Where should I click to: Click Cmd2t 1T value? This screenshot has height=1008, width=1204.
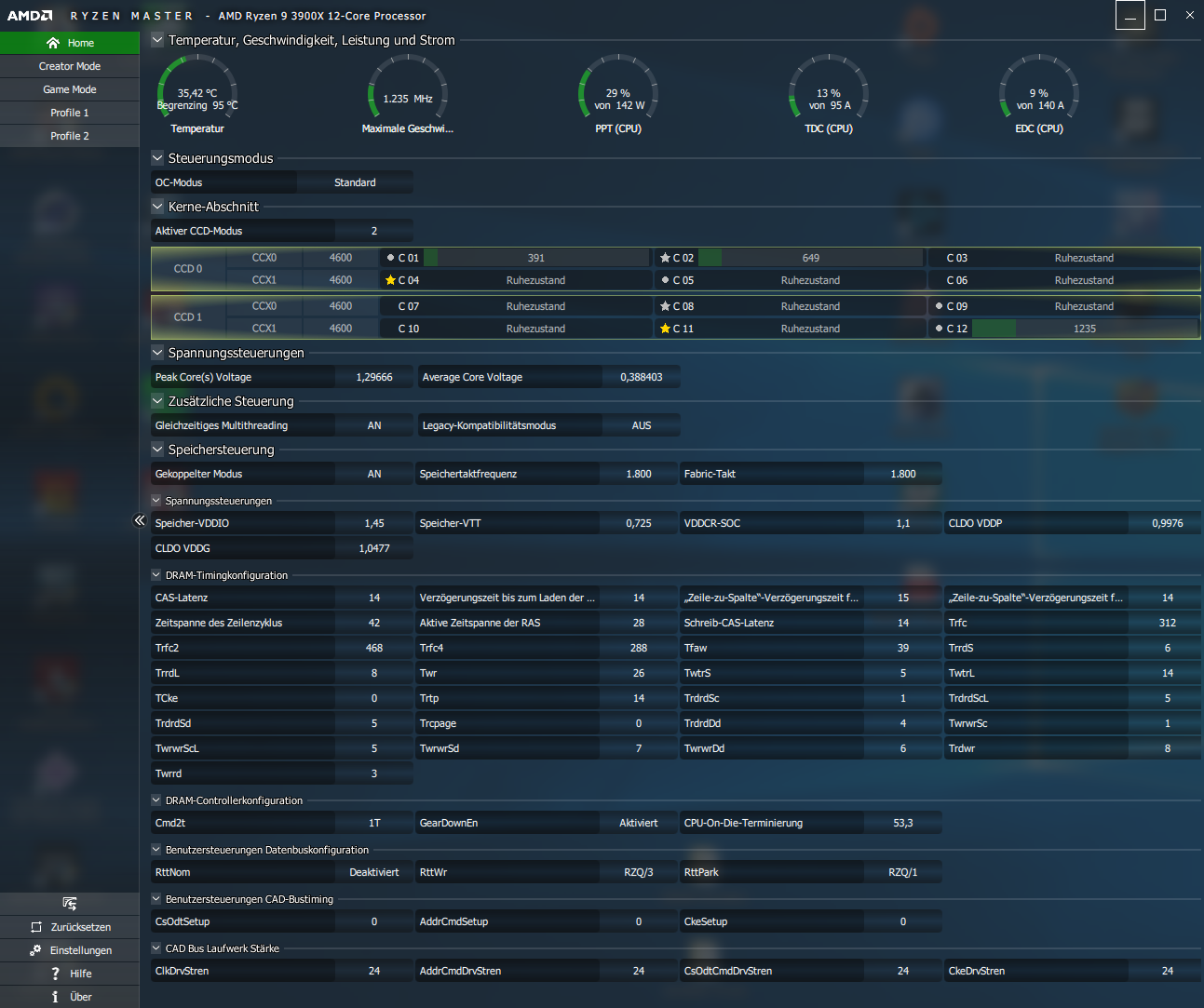(x=374, y=823)
